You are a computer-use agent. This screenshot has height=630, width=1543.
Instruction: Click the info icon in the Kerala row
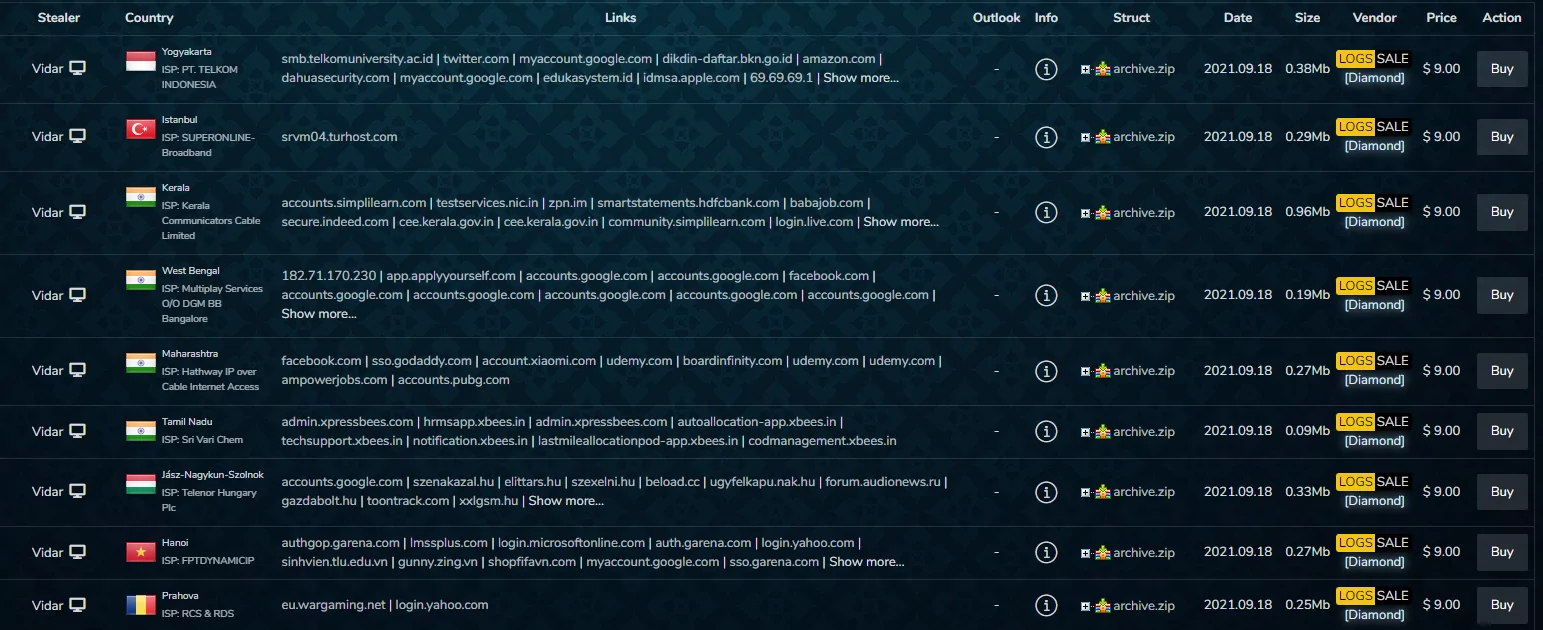(1046, 212)
